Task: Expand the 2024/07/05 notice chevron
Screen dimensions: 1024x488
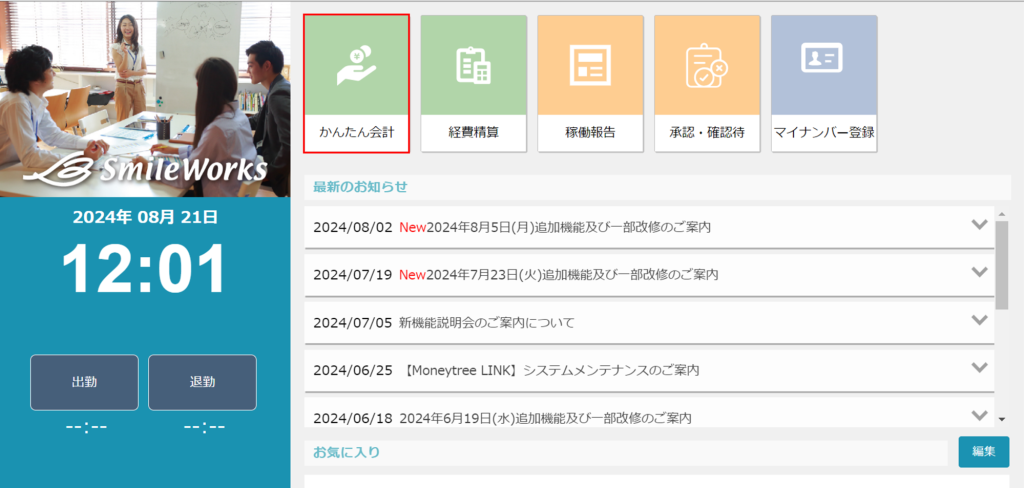Action: coord(979,319)
